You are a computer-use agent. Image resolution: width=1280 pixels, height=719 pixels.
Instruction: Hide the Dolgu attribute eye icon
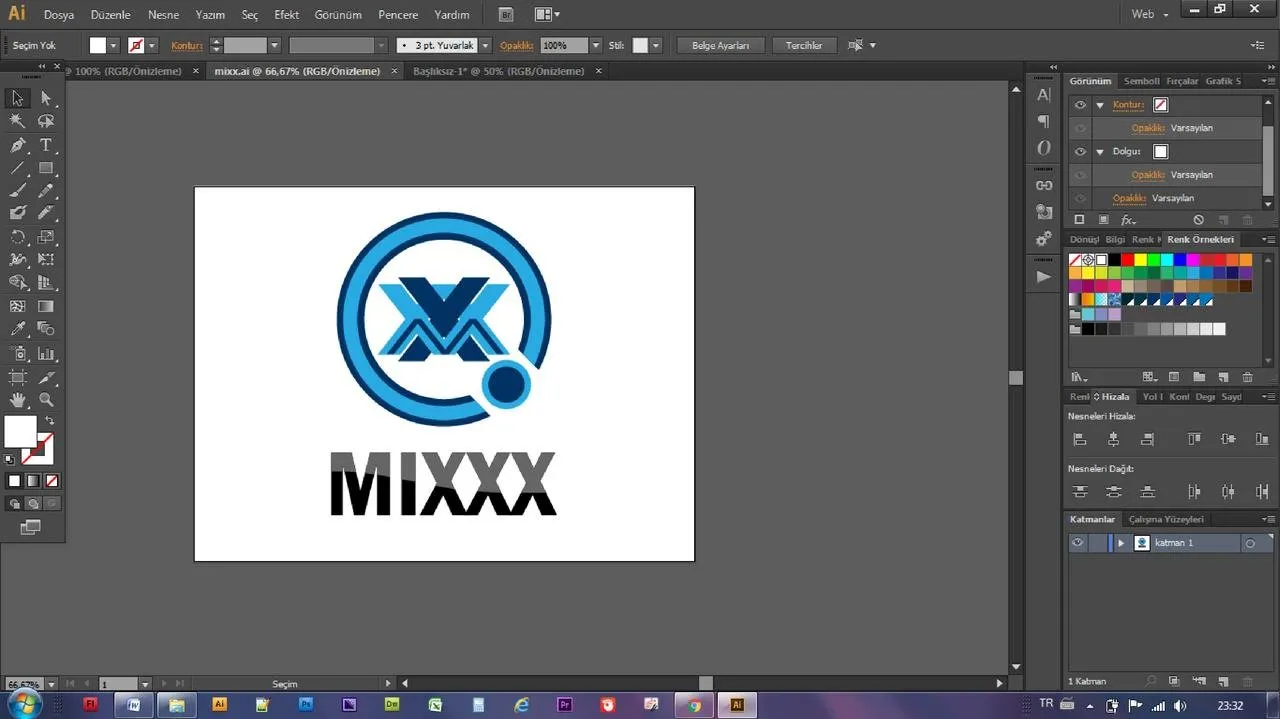(x=1080, y=152)
